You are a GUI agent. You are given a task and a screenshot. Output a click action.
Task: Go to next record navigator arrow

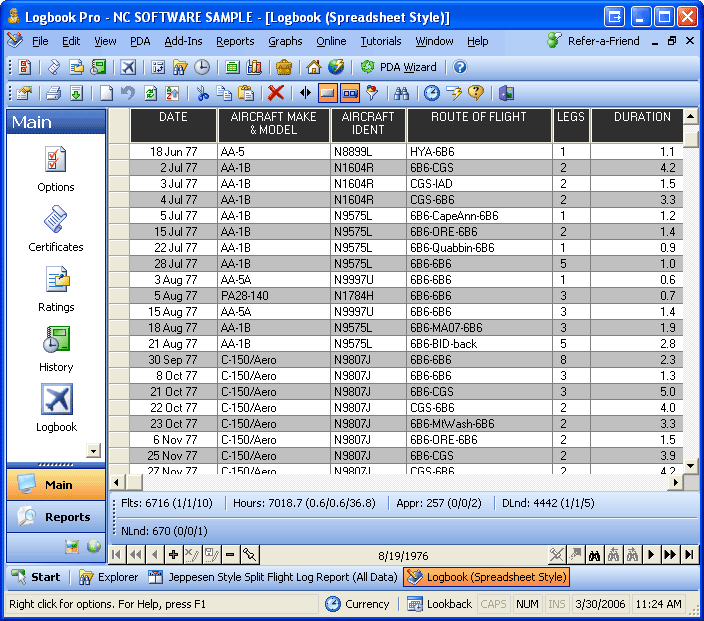(651, 555)
